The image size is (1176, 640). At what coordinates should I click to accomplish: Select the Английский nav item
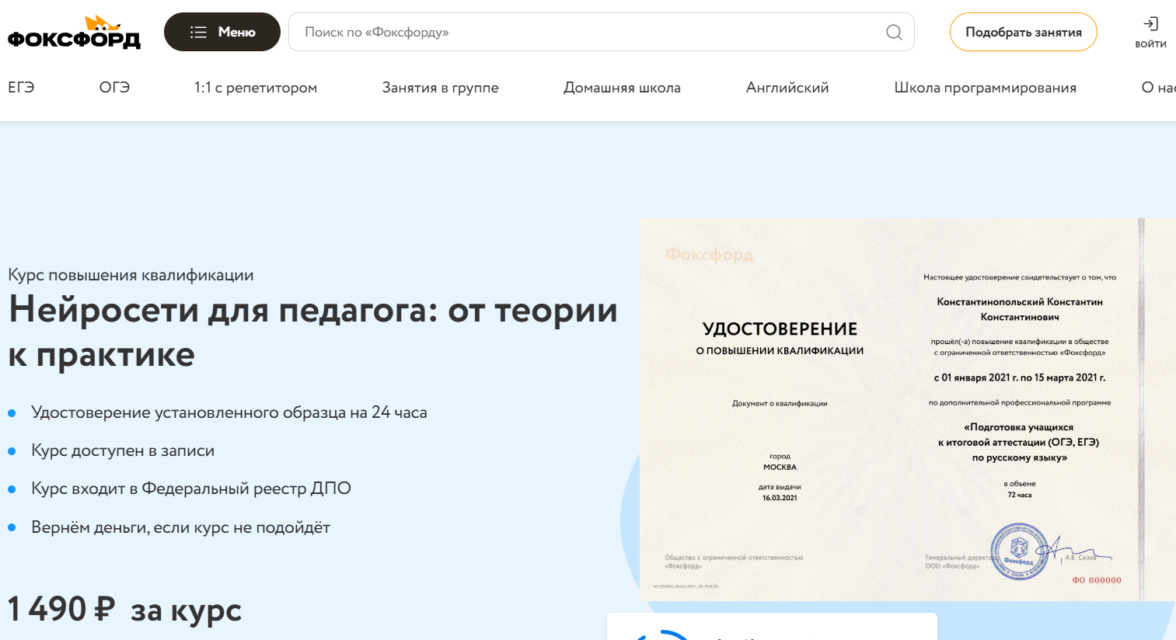point(787,88)
